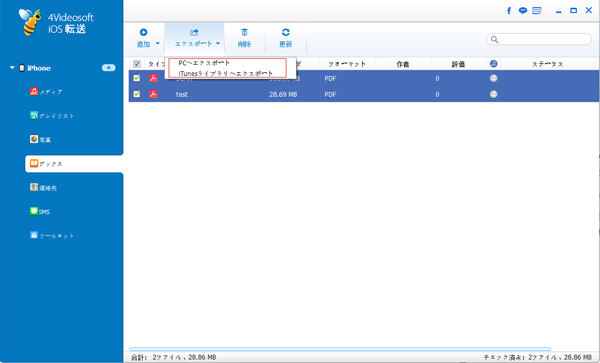Minimize the 4Videosoft window
The width and height of the screenshot is (600, 363).
[x=559, y=11]
